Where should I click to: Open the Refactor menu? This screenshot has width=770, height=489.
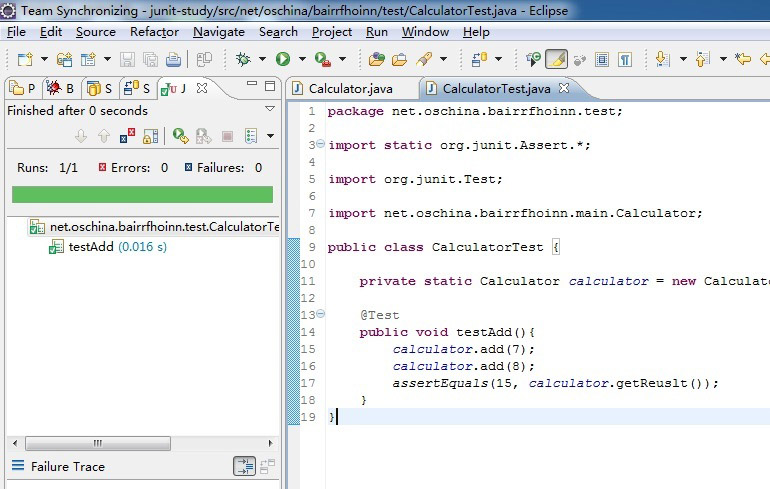coord(154,32)
